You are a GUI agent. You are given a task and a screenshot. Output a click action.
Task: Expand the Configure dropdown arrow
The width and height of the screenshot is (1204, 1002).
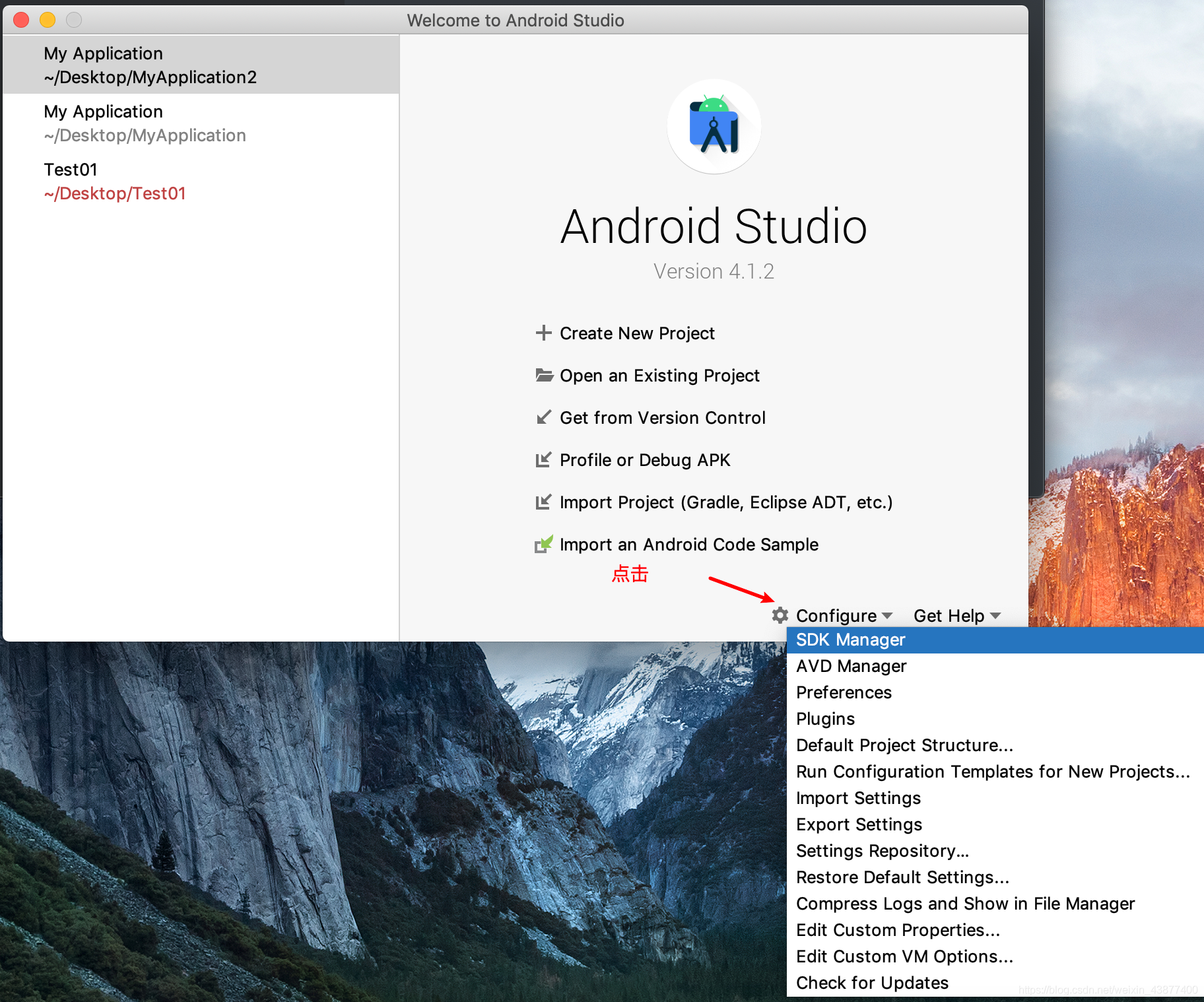[x=887, y=616]
